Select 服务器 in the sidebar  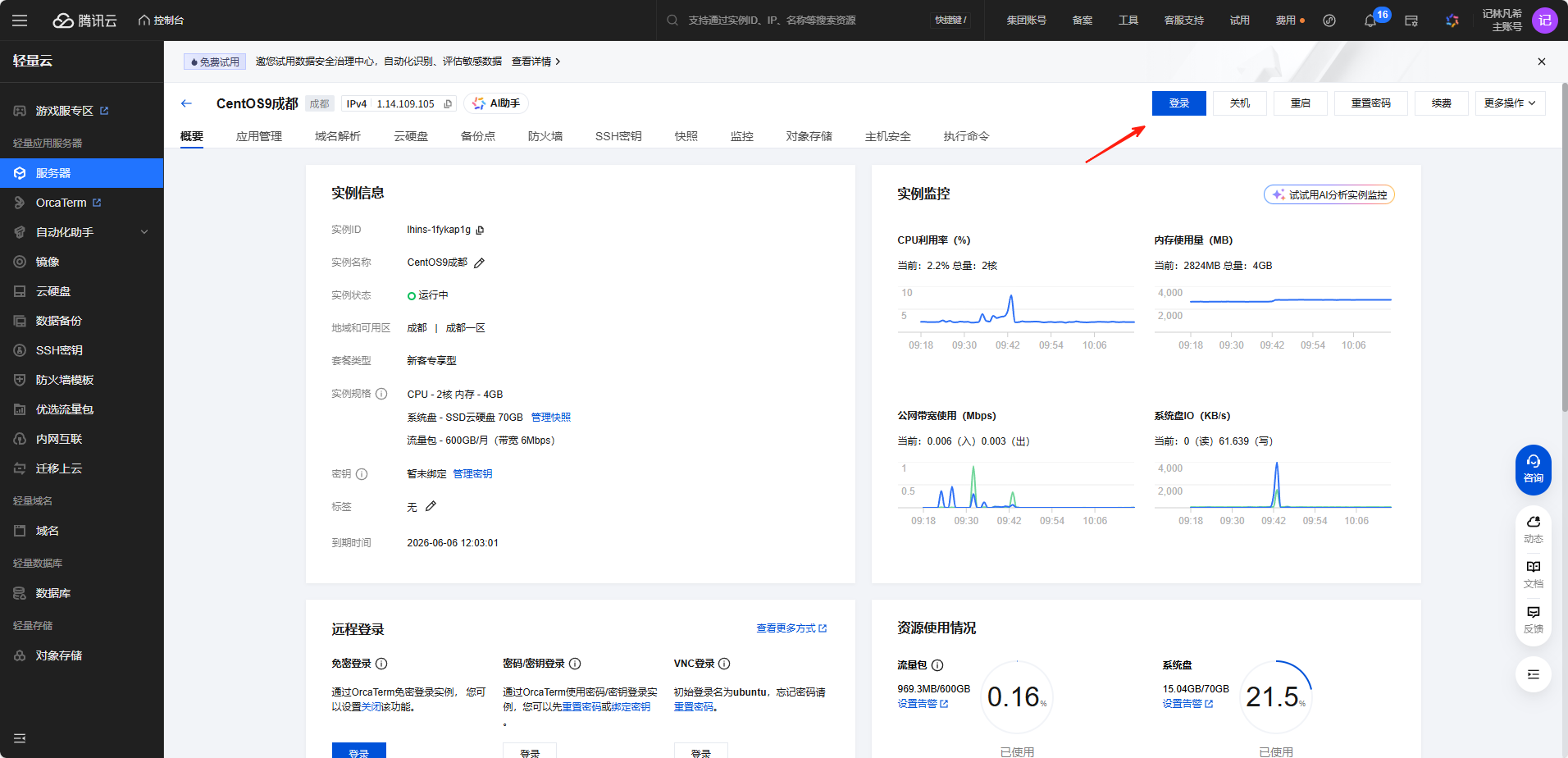point(82,173)
